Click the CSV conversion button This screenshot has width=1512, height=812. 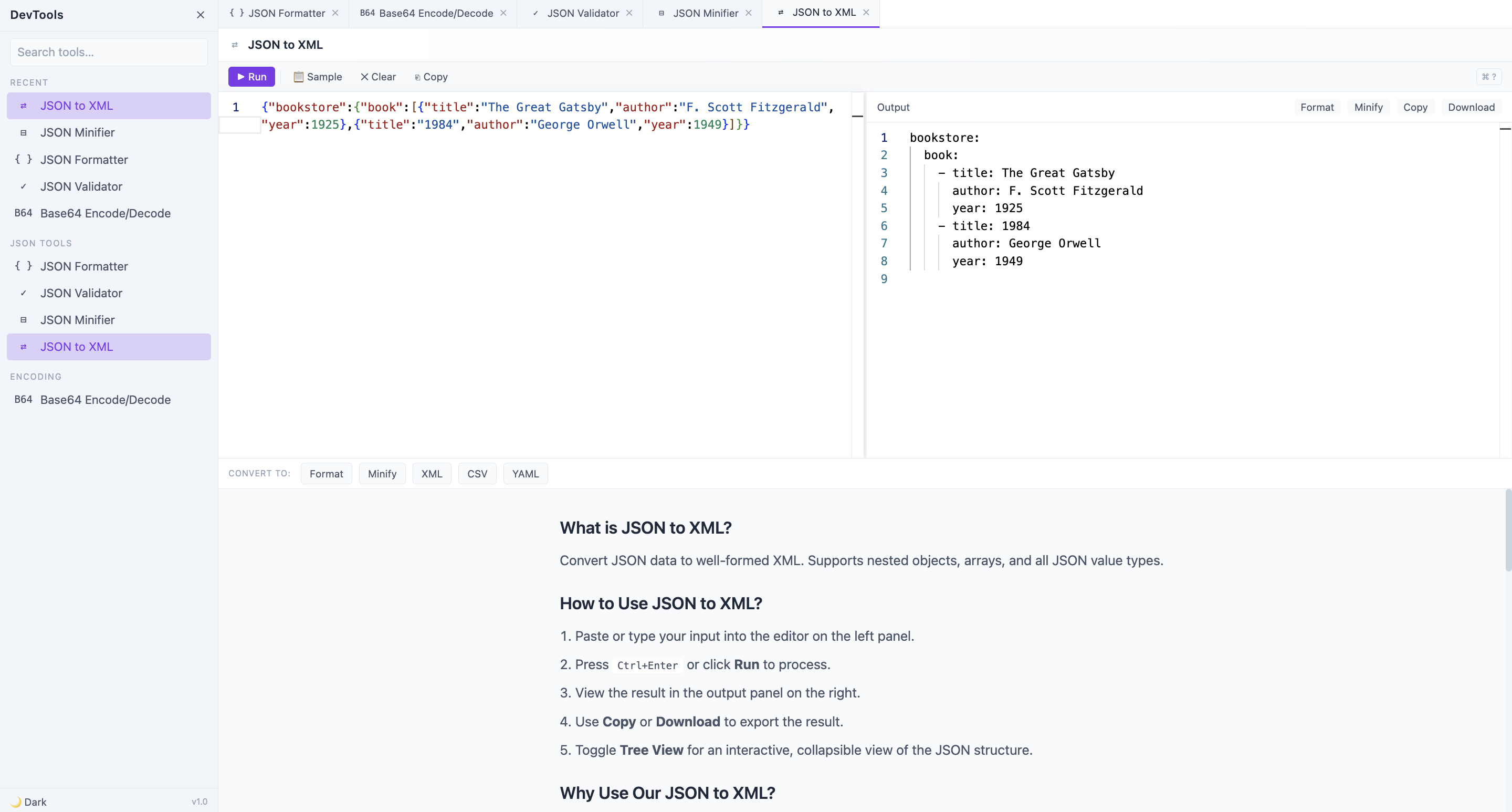point(477,473)
